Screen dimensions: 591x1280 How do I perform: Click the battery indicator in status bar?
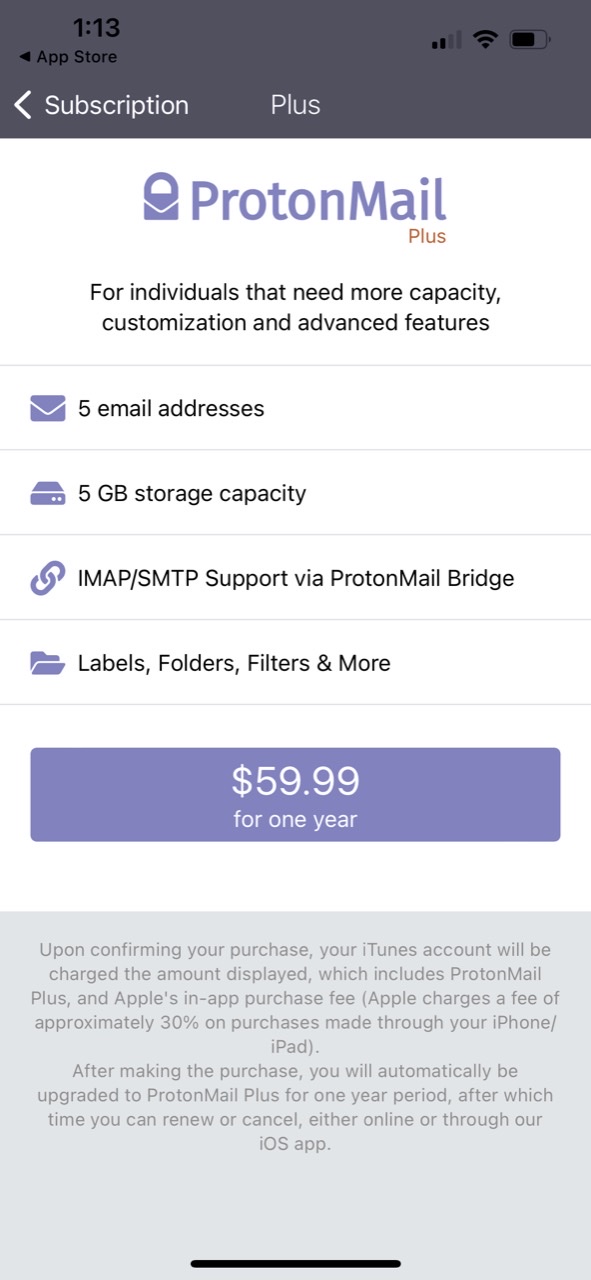pyautogui.click(x=527, y=40)
